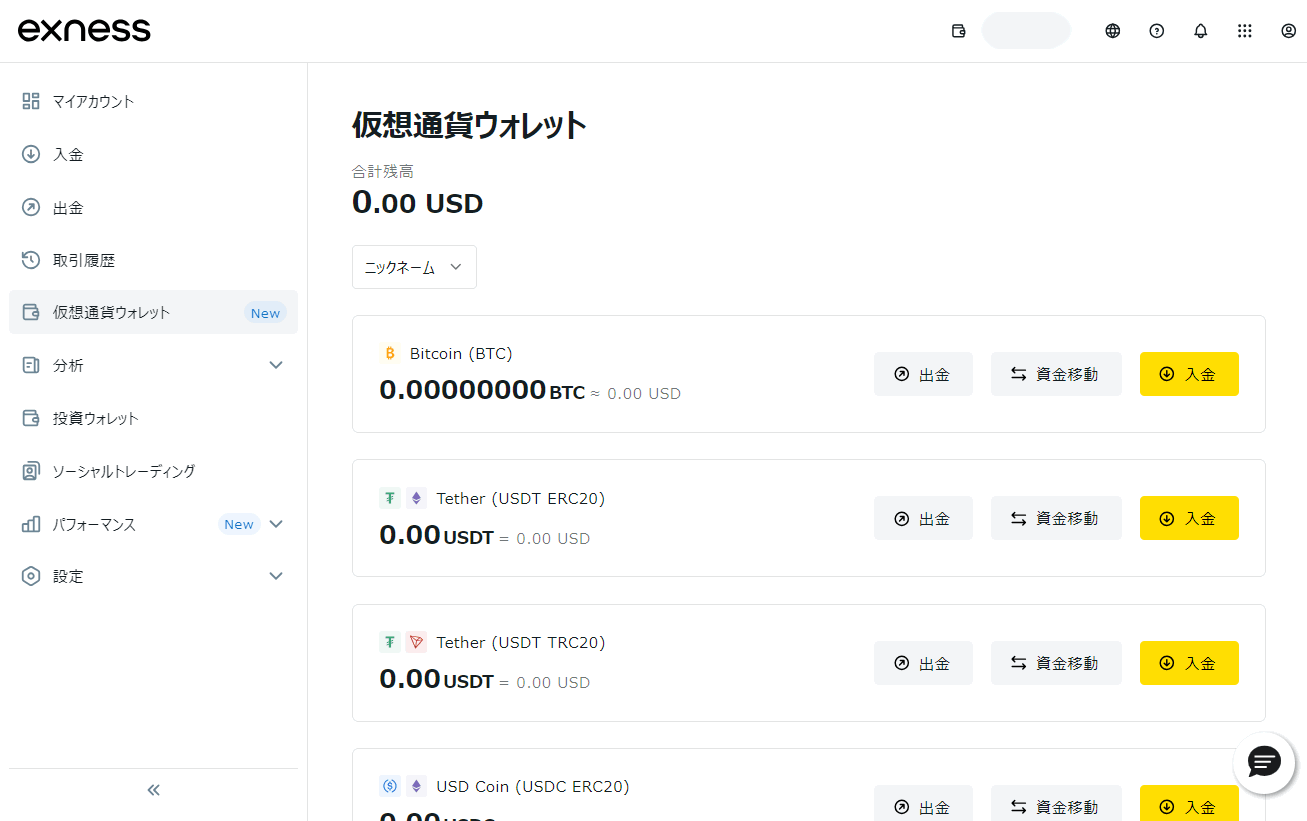Transfer funds from Tether USDT ERC20
This screenshot has height=821, width=1307.
1056,518
